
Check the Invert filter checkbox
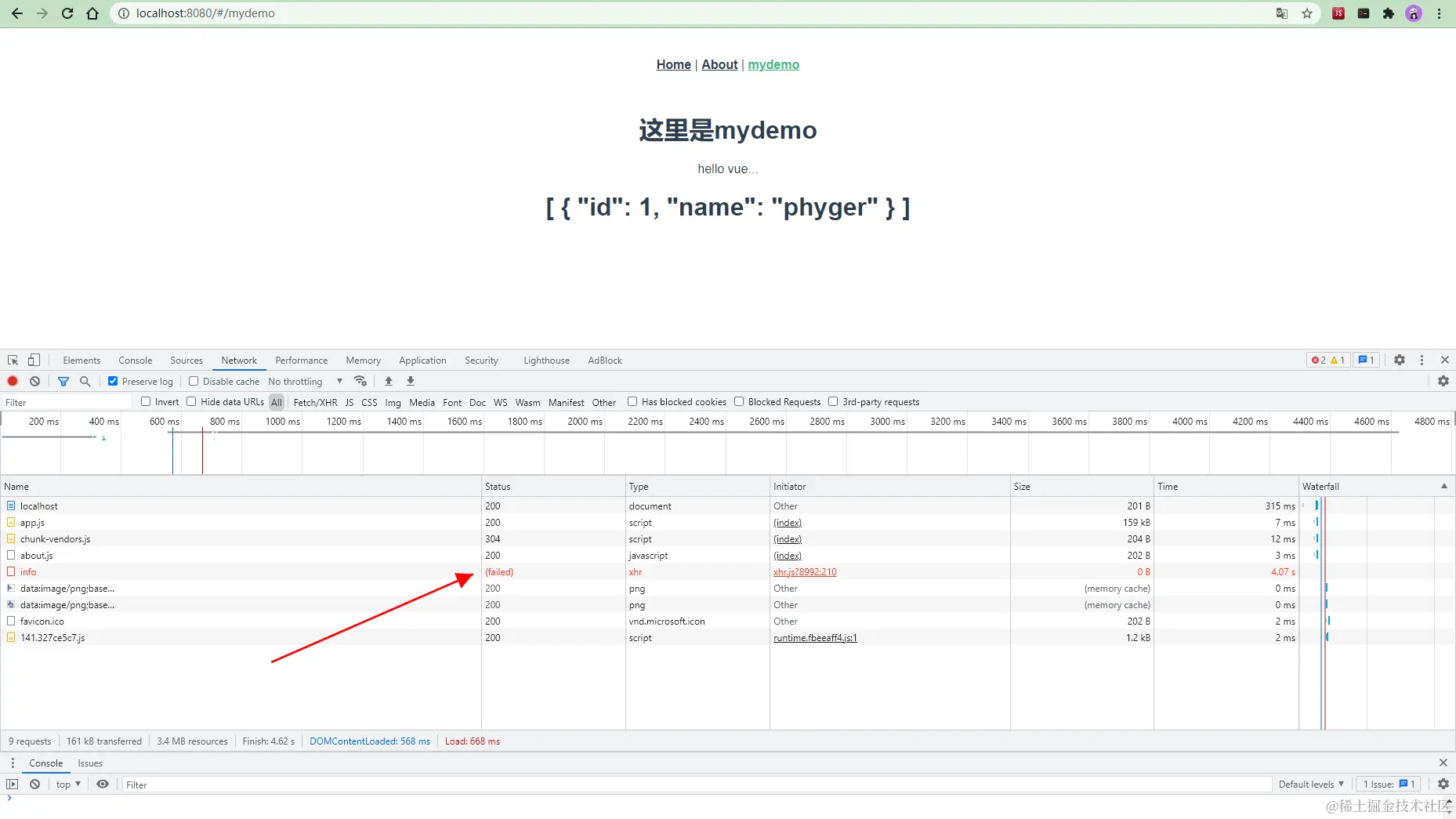pos(146,402)
